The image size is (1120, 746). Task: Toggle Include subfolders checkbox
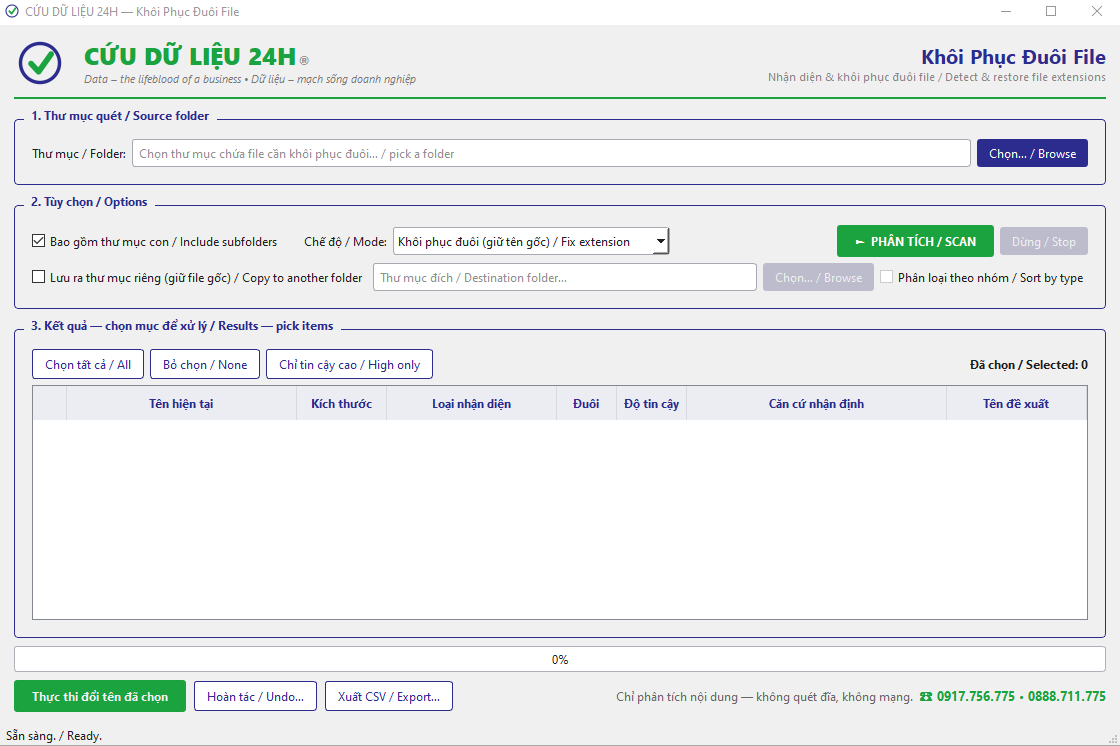coord(39,242)
